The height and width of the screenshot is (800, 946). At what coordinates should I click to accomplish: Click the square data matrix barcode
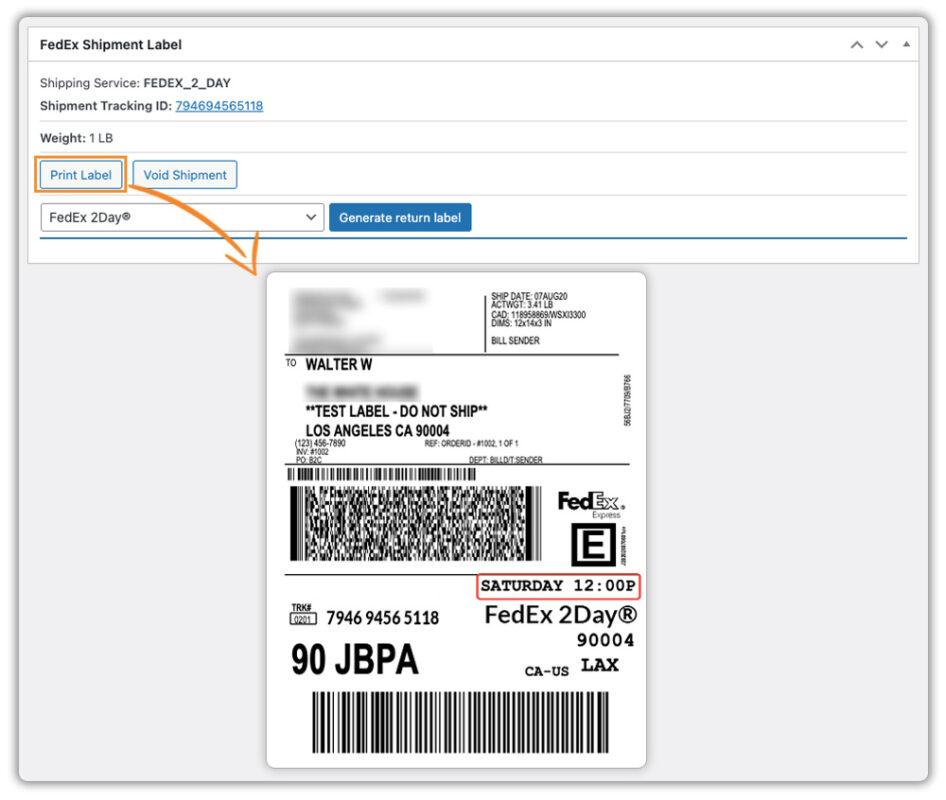tap(410, 525)
